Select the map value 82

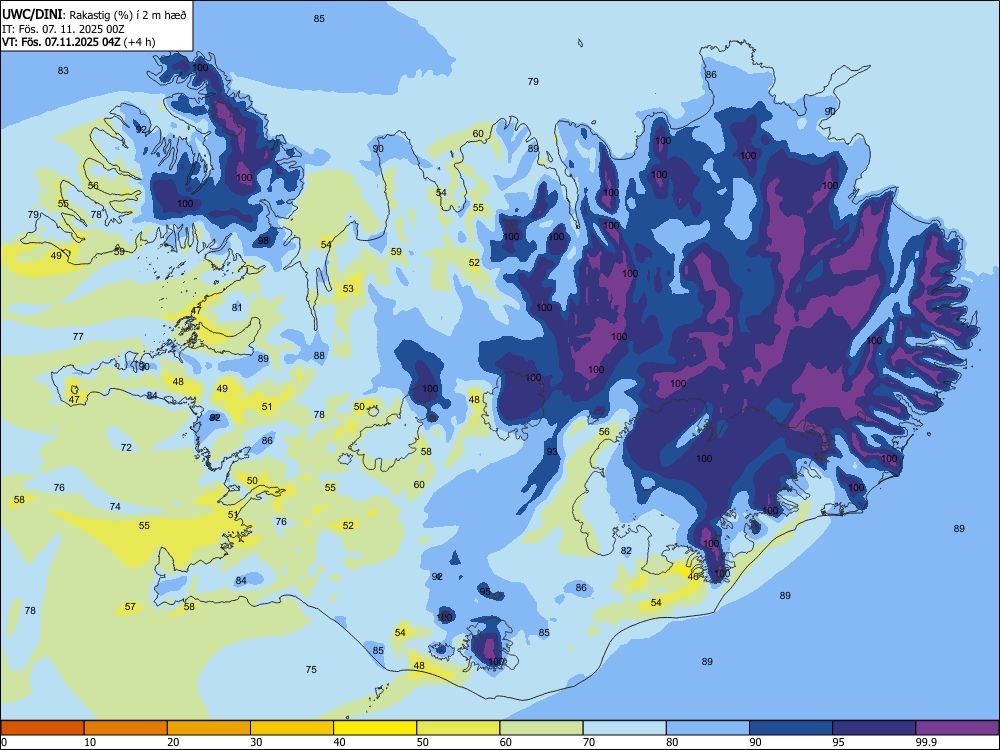(626, 551)
